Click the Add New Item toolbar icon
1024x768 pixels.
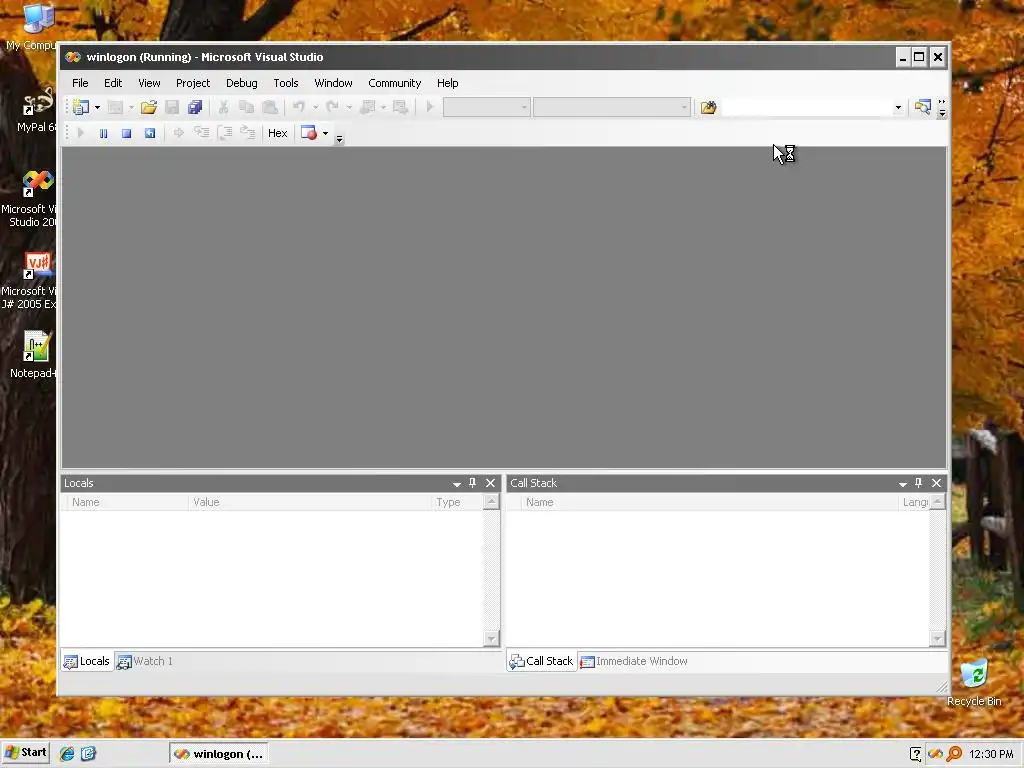115,107
